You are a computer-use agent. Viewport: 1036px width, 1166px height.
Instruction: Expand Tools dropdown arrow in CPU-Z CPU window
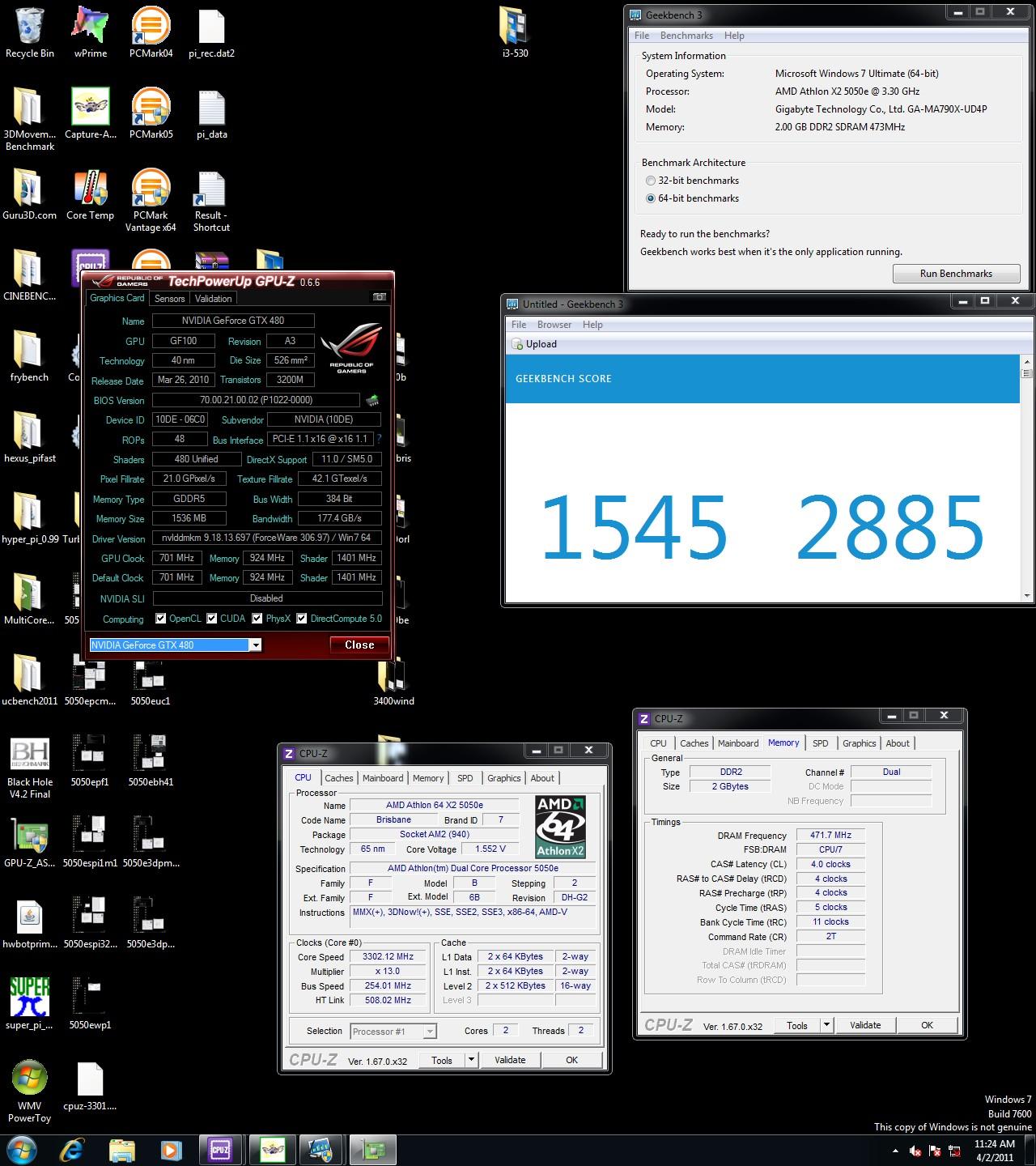tap(472, 1060)
